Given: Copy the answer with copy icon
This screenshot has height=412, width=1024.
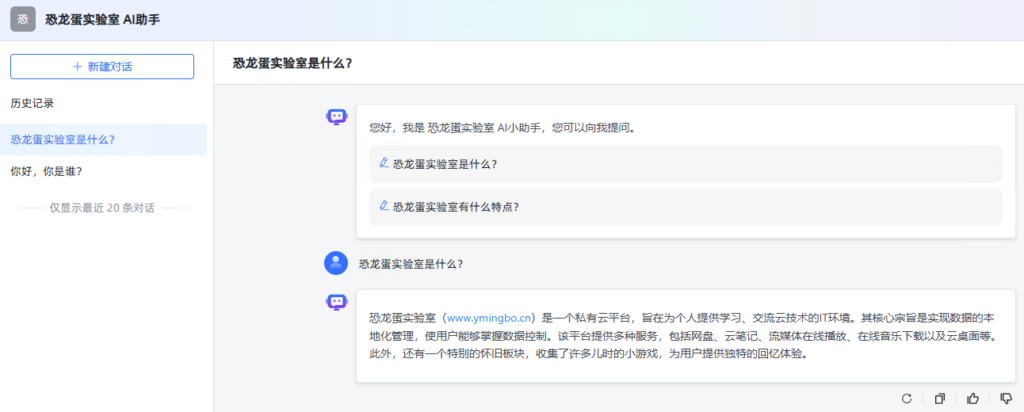Looking at the screenshot, I should click(x=940, y=398).
